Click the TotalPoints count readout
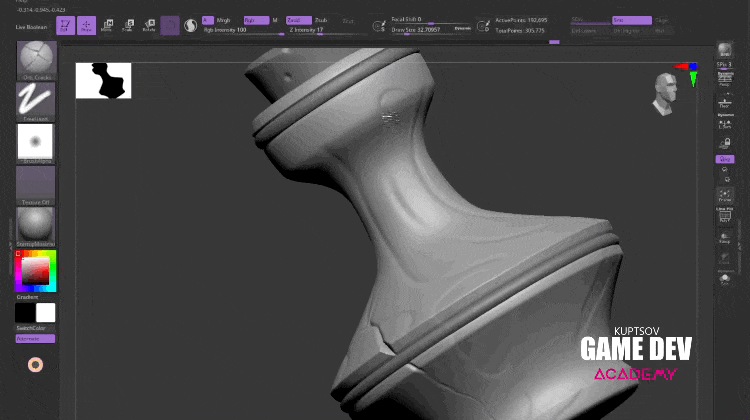This screenshot has height=420, width=750. tap(520, 31)
